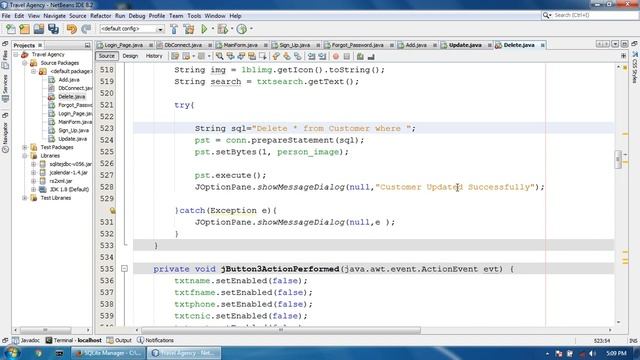Open the Output panel in the status bar
This screenshot has width=640, height=360.
point(119,340)
